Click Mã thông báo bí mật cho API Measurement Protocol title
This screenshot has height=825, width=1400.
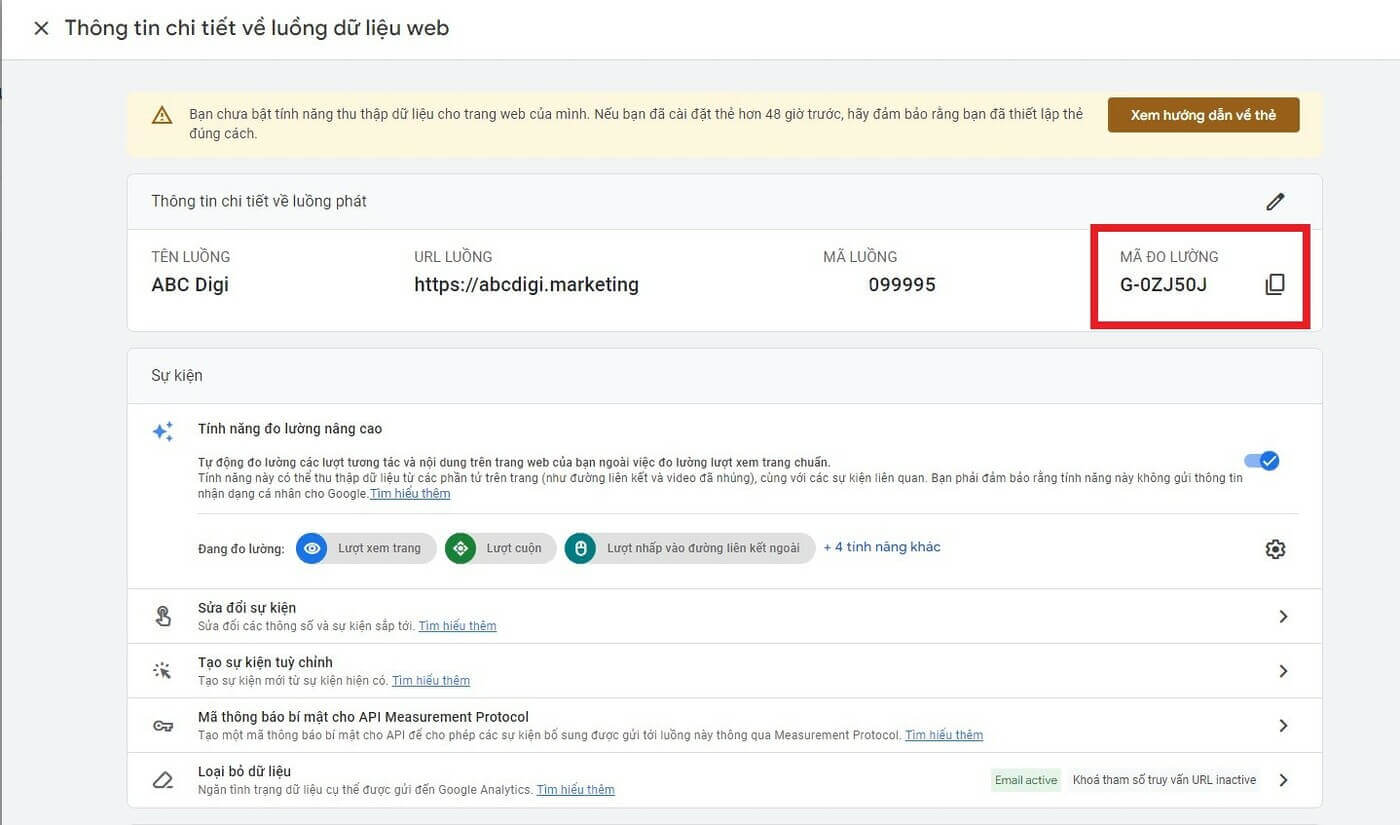[363, 717]
